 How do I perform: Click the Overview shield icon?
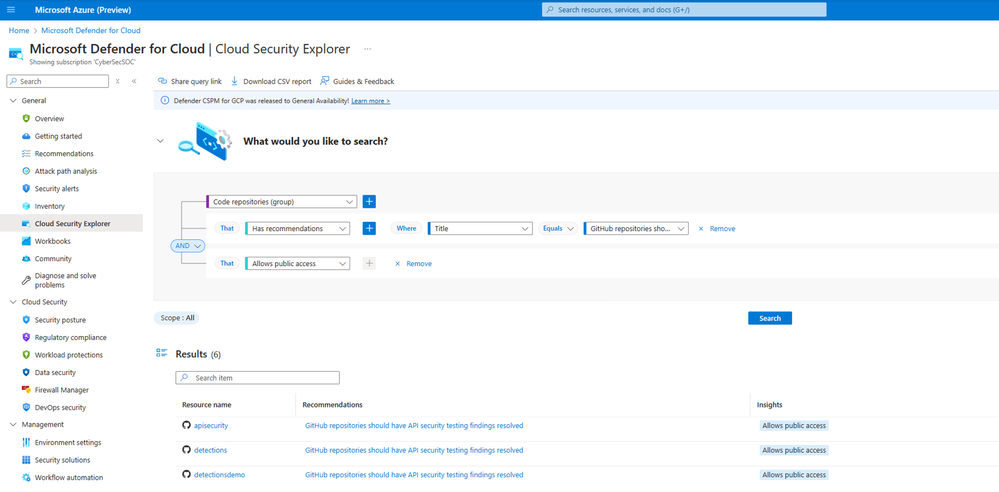[26, 119]
